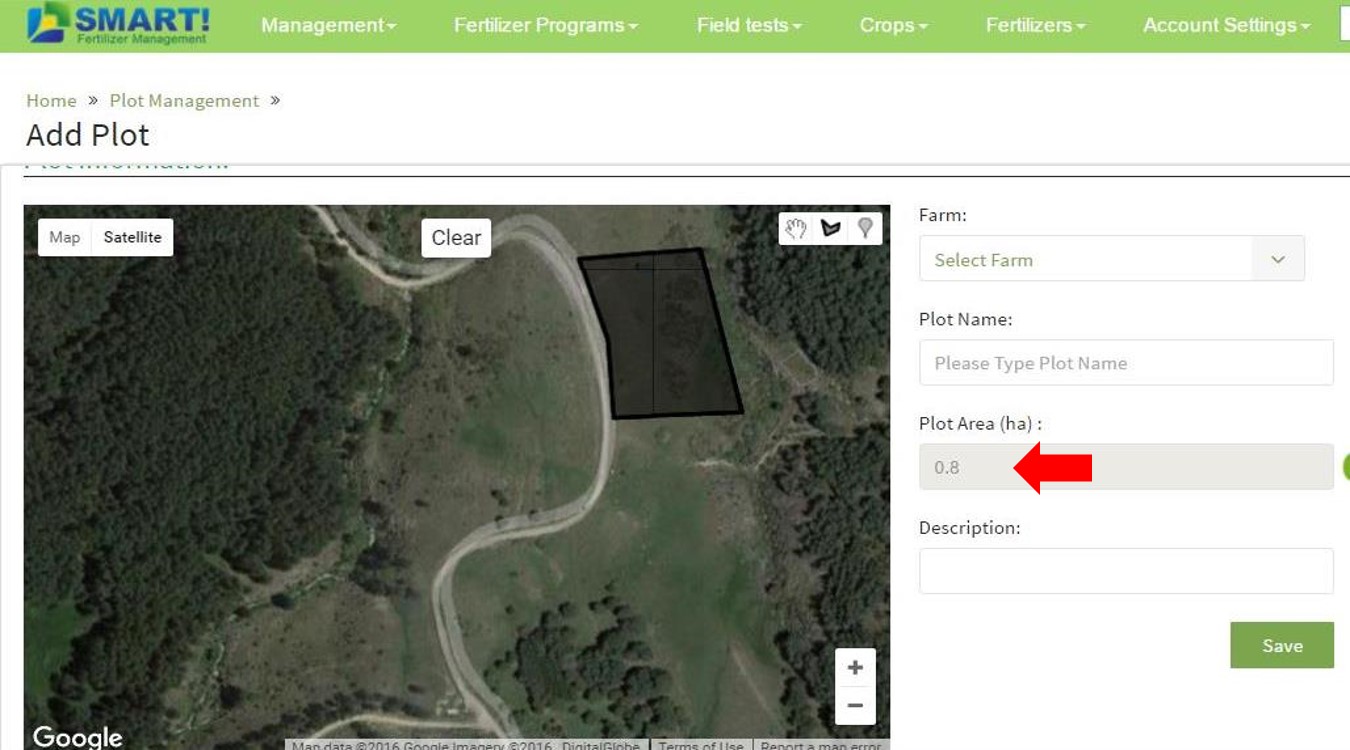Image resolution: width=1350 pixels, height=750 pixels.
Task: Click the Plot Area field showing 0.8
Action: point(1126,467)
